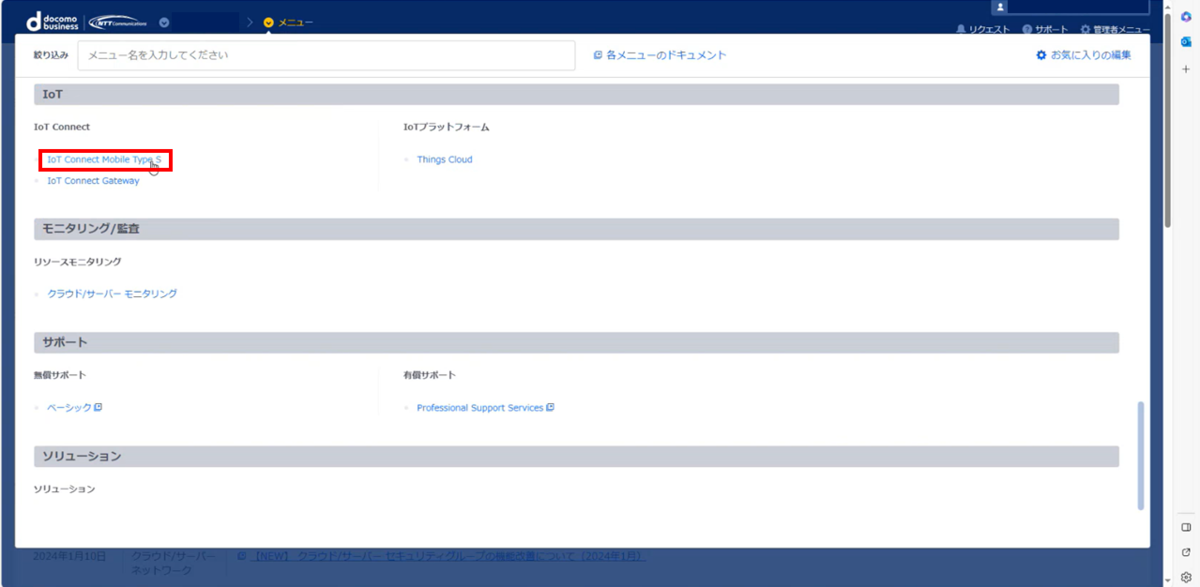Open Outlook icon in browser sidebar
The image size is (1200, 587).
pos(1186,42)
